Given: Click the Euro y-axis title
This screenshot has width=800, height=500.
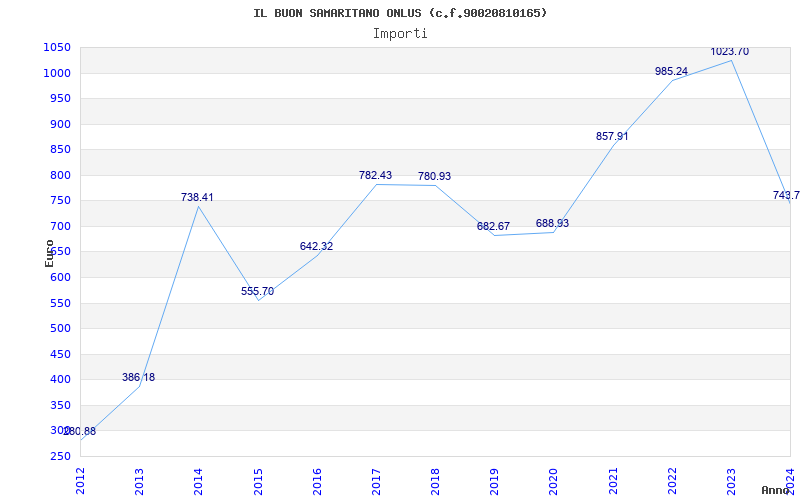Looking at the screenshot, I should [x=49, y=254].
